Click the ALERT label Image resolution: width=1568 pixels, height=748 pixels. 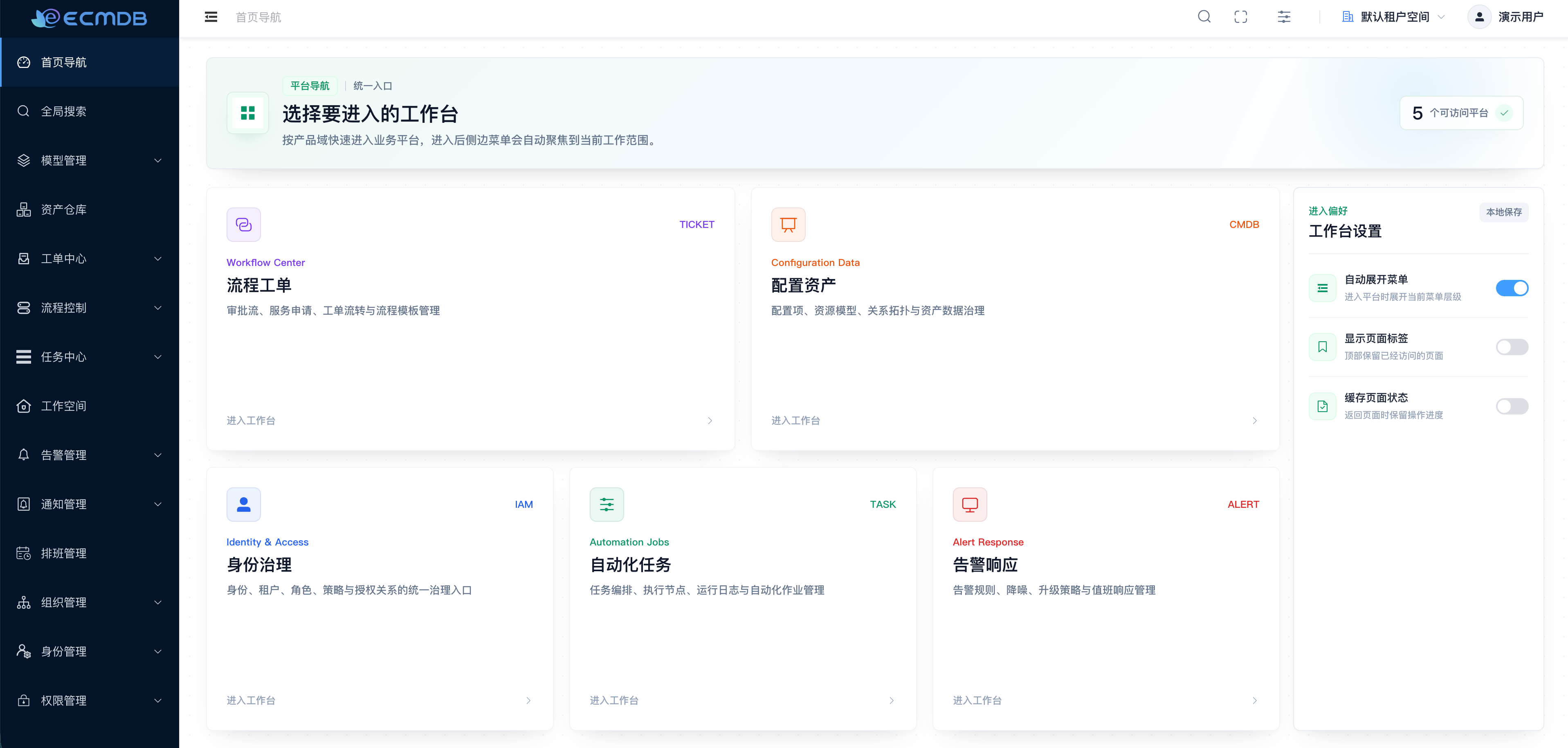click(1243, 505)
